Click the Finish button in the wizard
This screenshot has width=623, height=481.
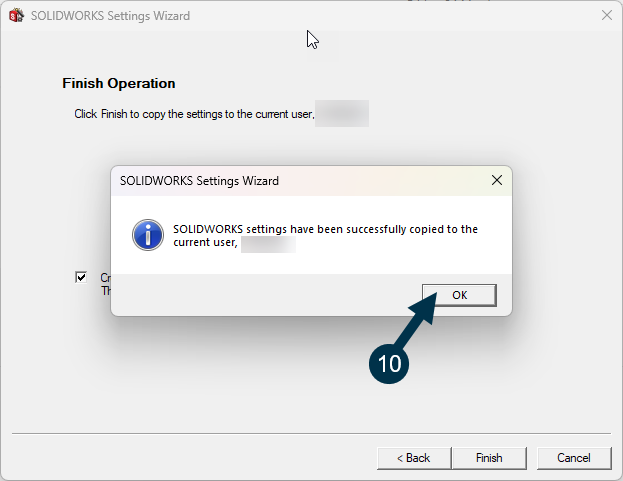[x=489, y=458]
